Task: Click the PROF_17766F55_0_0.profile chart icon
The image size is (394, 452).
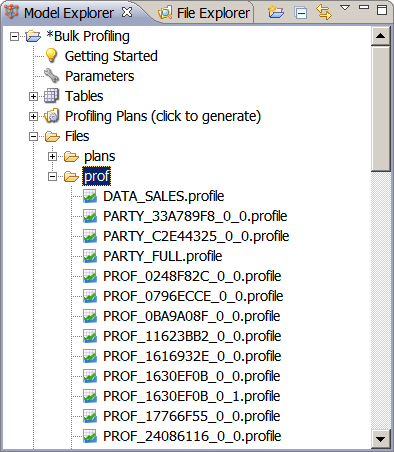Action: pos(90,416)
